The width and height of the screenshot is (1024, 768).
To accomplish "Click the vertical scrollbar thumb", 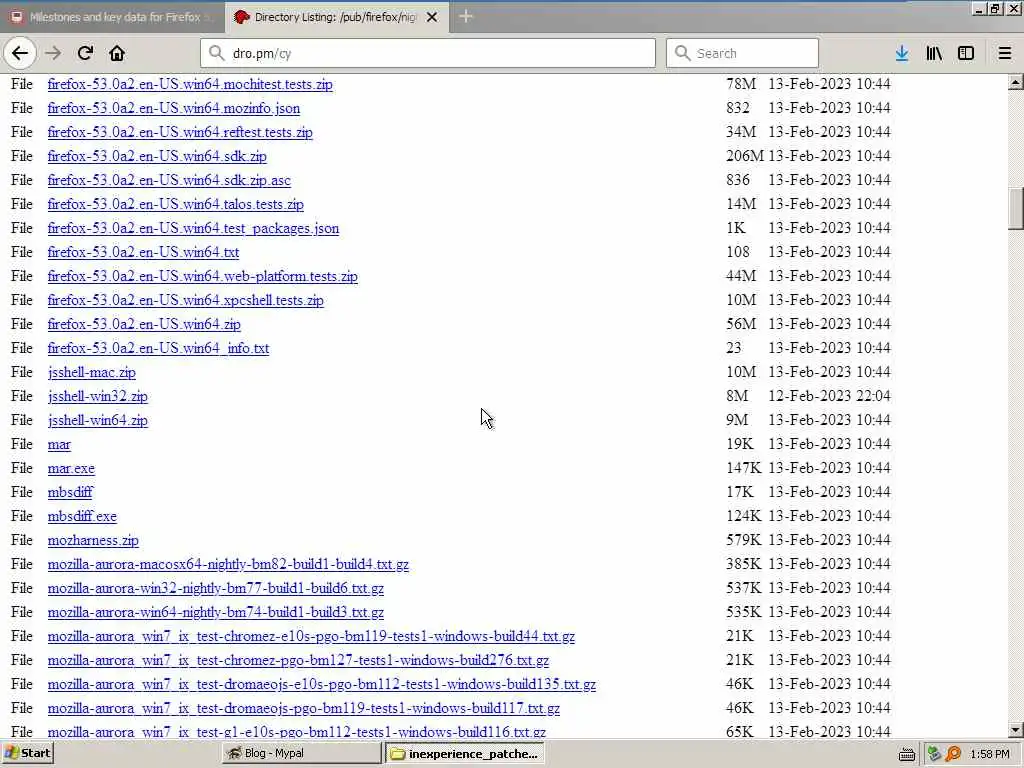I will pos(1016,208).
